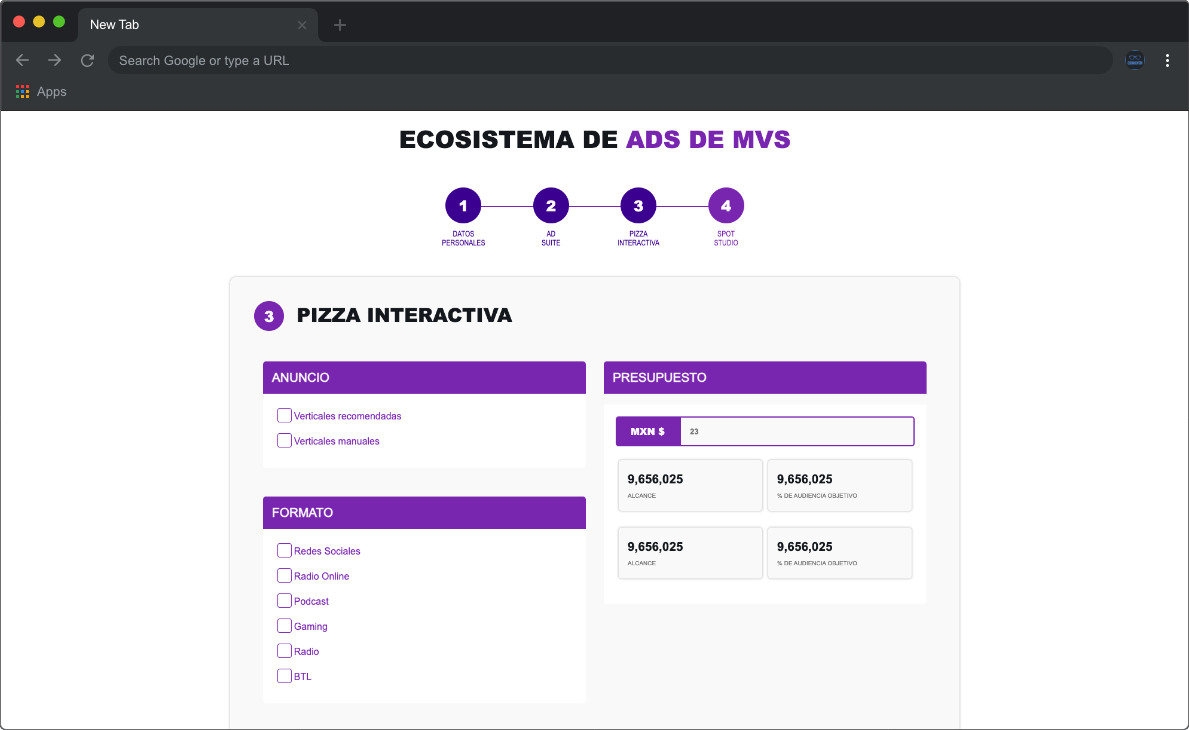Click the browser forward arrow

pos(55,60)
